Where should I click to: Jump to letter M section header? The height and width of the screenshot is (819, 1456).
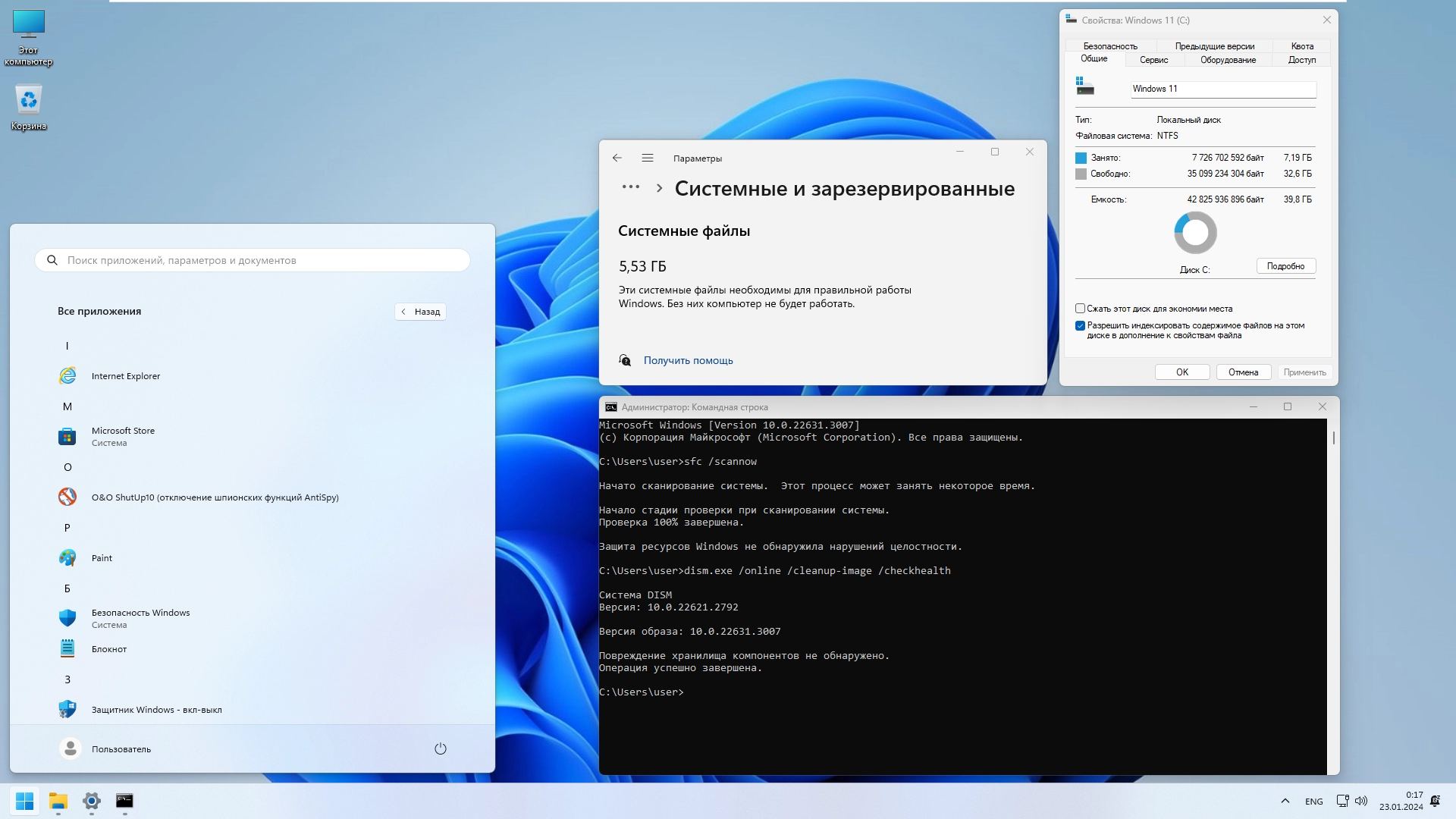pos(67,406)
